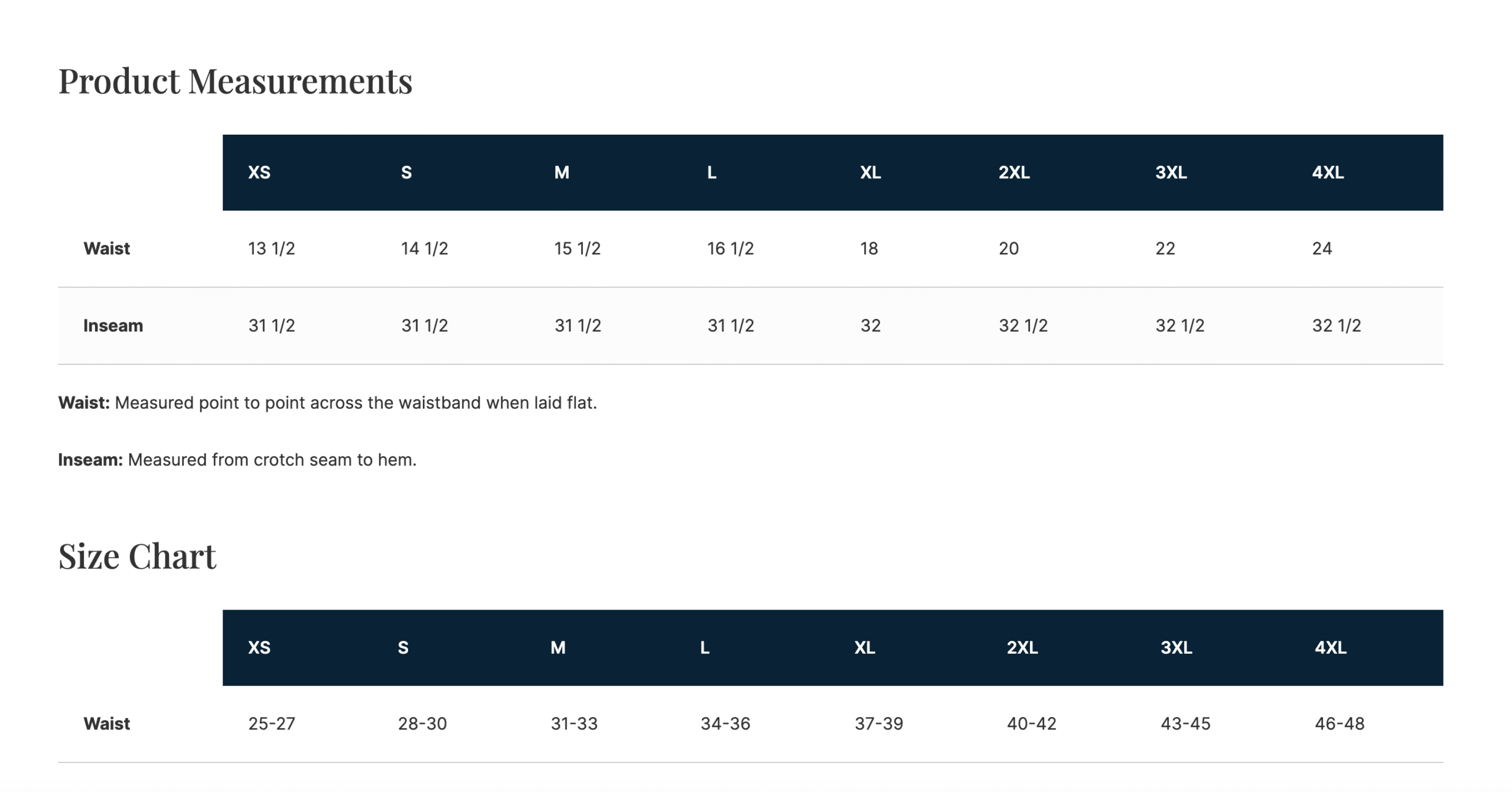Click the Inseam row label in the table
Screen dimensions: 1512x792
tap(113, 325)
